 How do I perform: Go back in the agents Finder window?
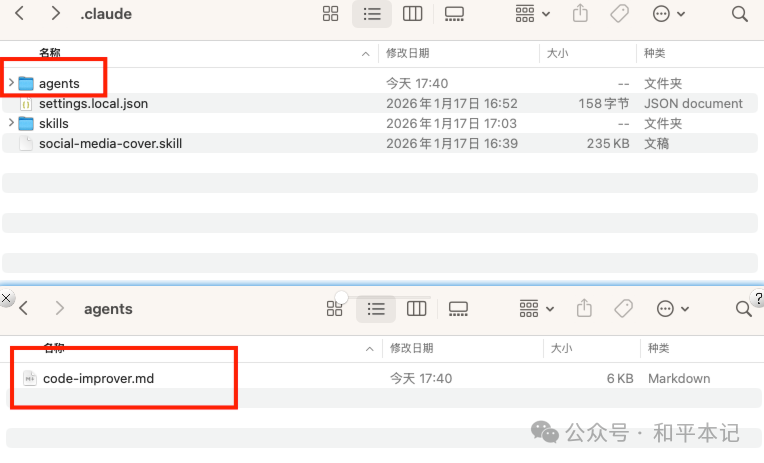(x=23, y=308)
